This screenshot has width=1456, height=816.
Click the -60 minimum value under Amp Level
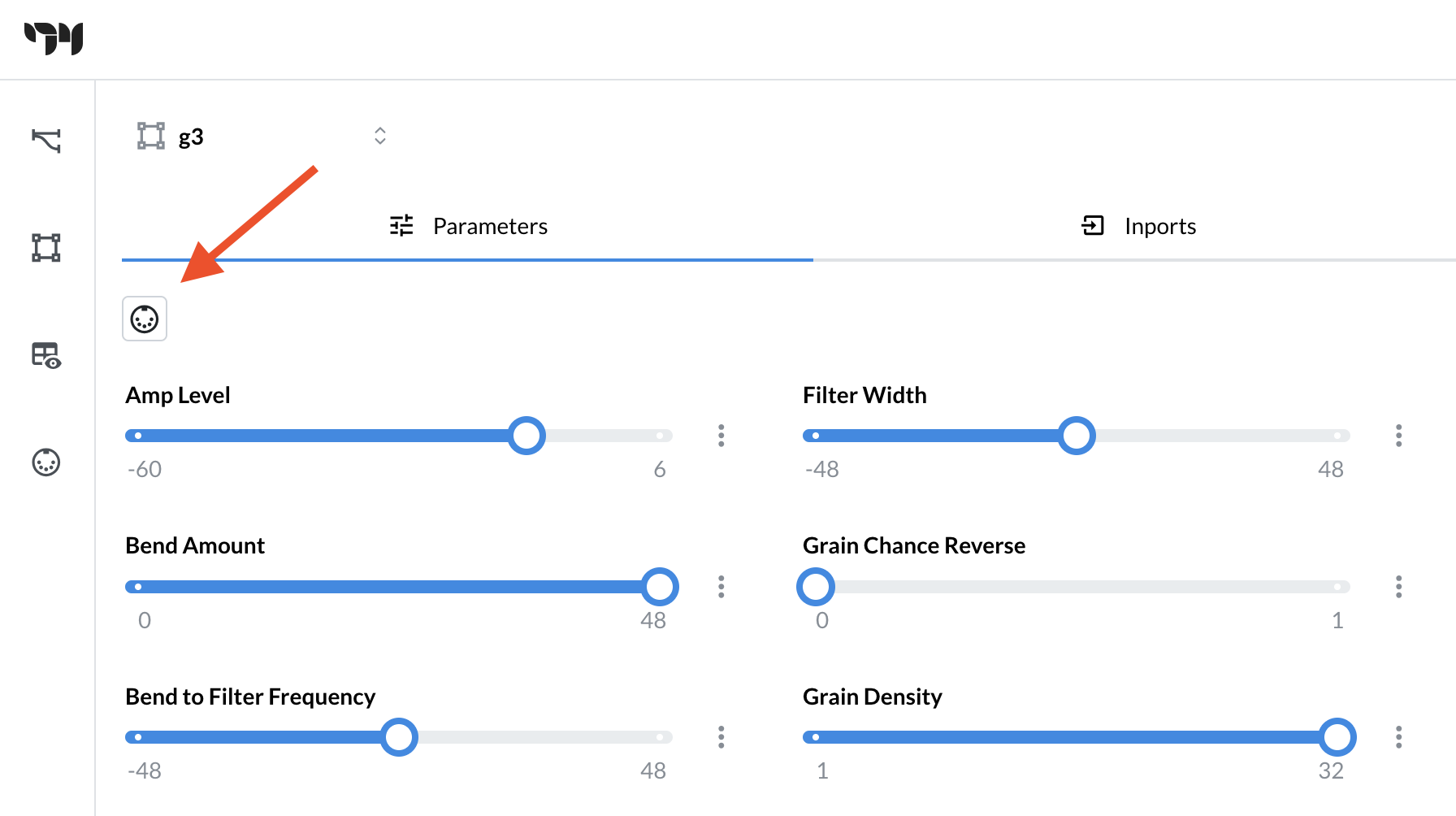pyautogui.click(x=145, y=469)
